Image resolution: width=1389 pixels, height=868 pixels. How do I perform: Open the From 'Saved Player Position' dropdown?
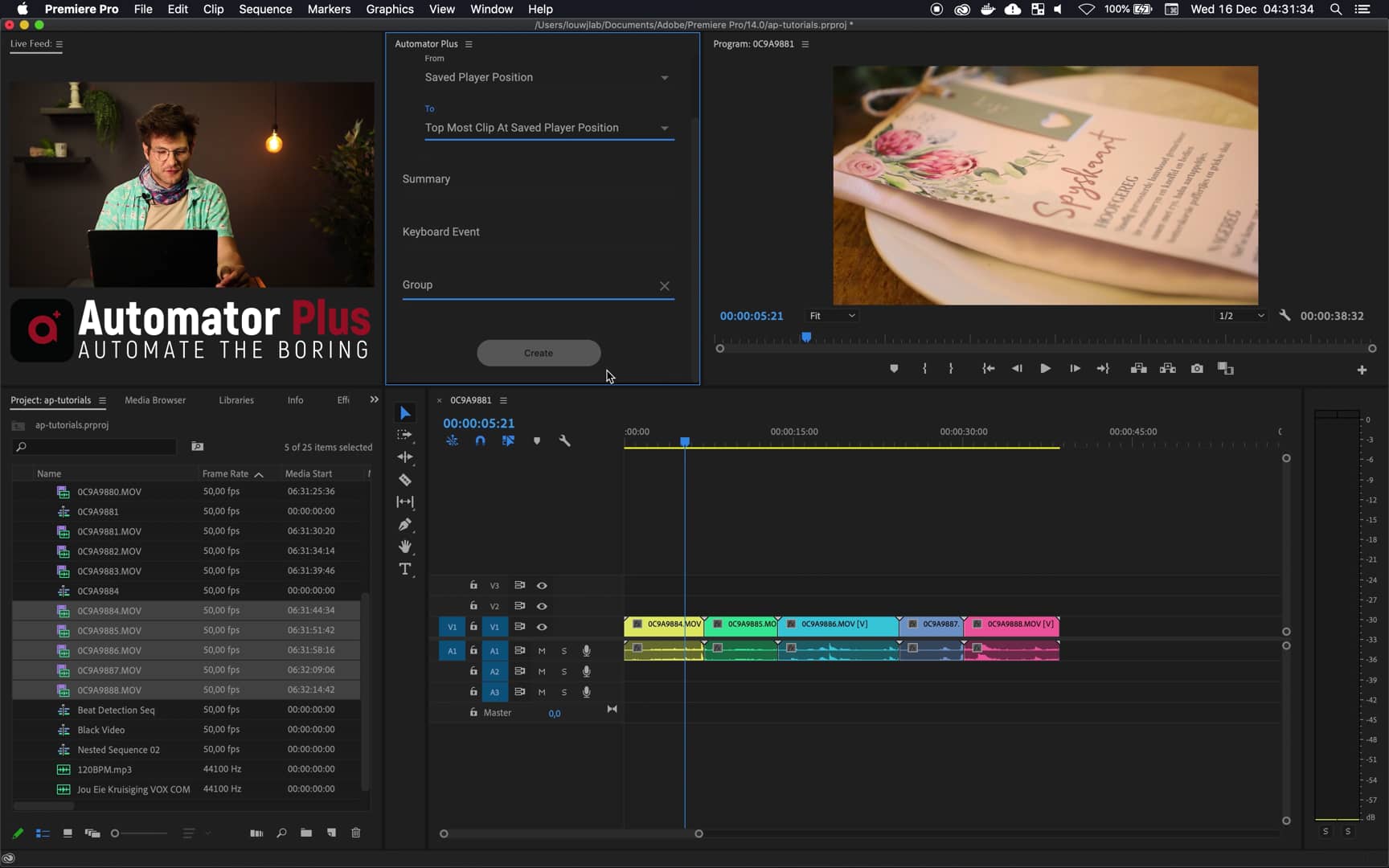point(547,77)
